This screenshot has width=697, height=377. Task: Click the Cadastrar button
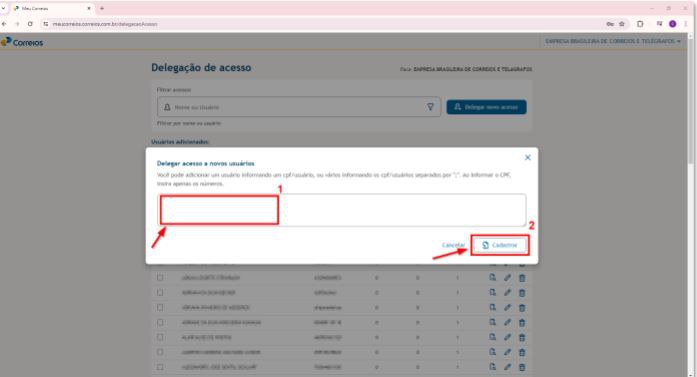pos(500,245)
